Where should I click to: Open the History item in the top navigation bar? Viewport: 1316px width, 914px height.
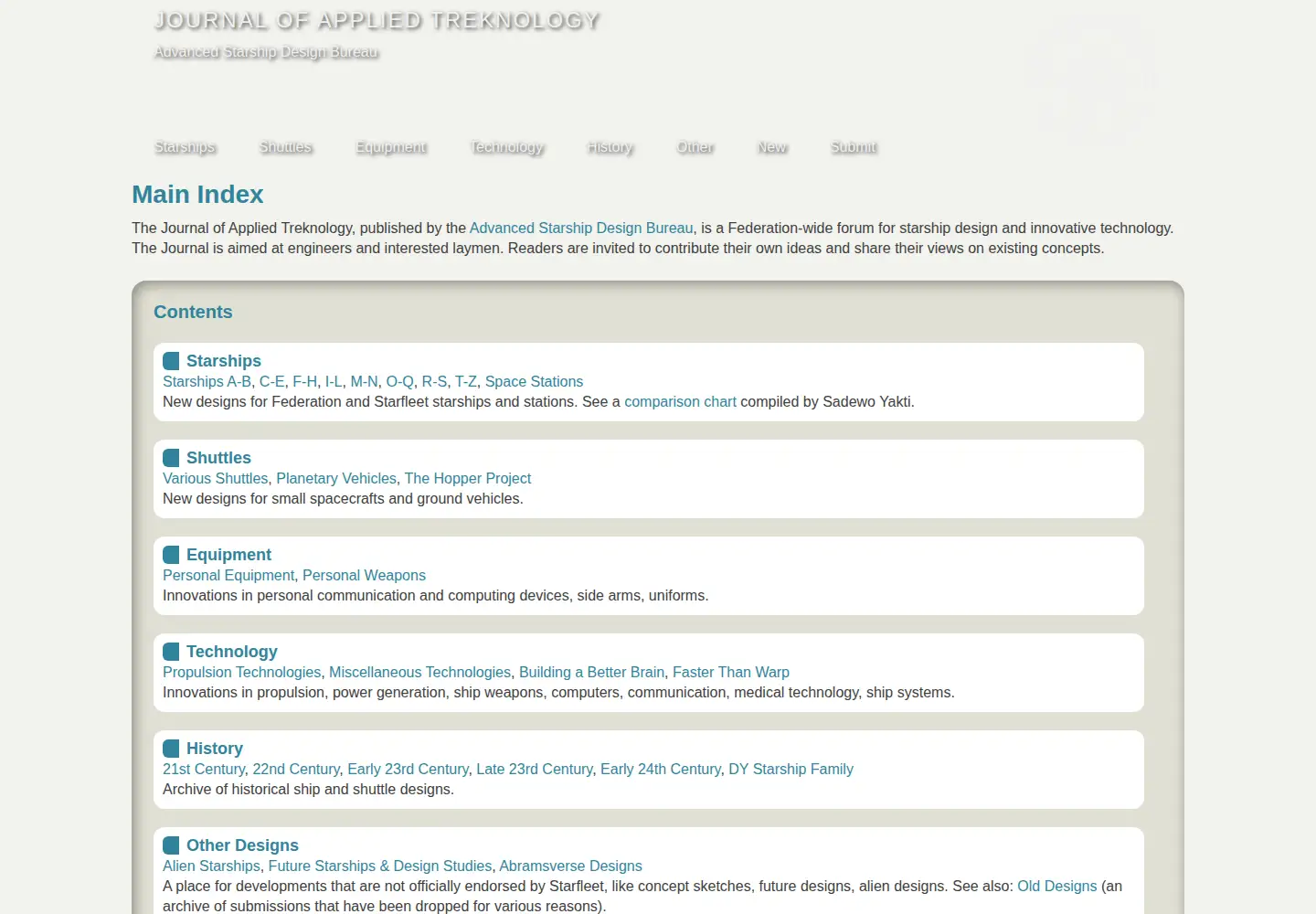pyautogui.click(x=610, y=147)
